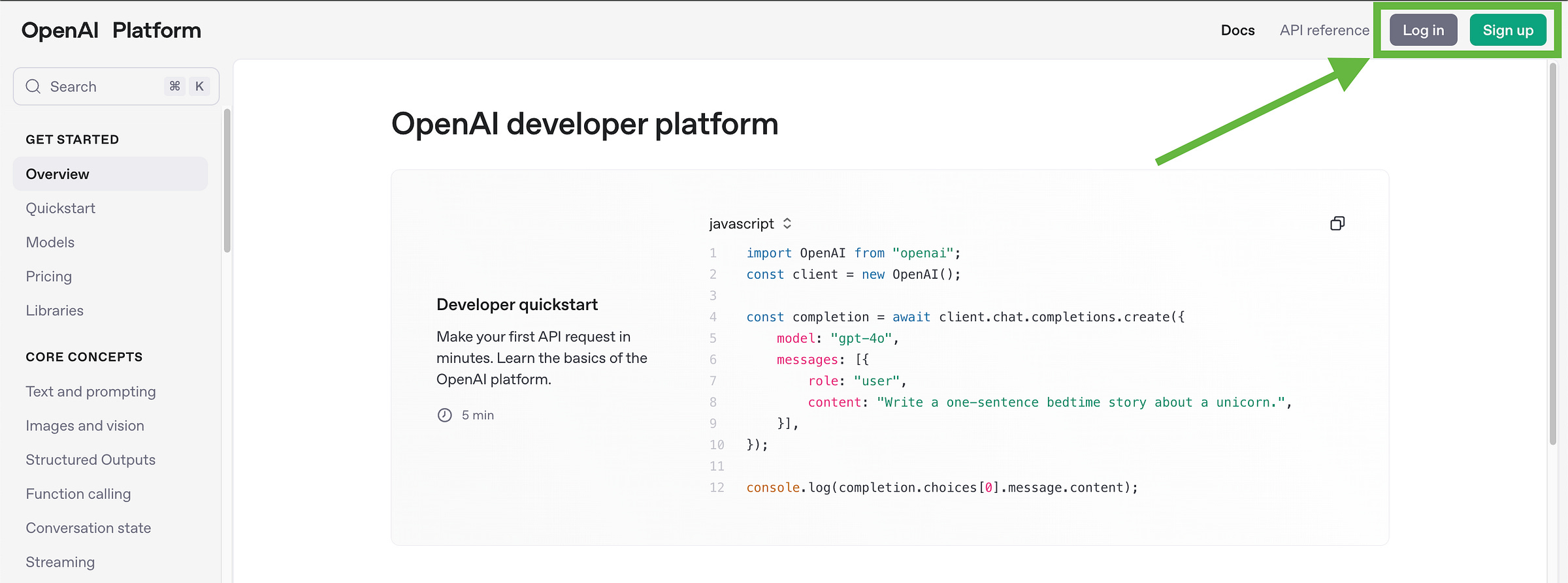This screenshot has height=583, width=1568.
Task: Click the sidebar scrollbar thumb
Action: click(x=227, y=181)
